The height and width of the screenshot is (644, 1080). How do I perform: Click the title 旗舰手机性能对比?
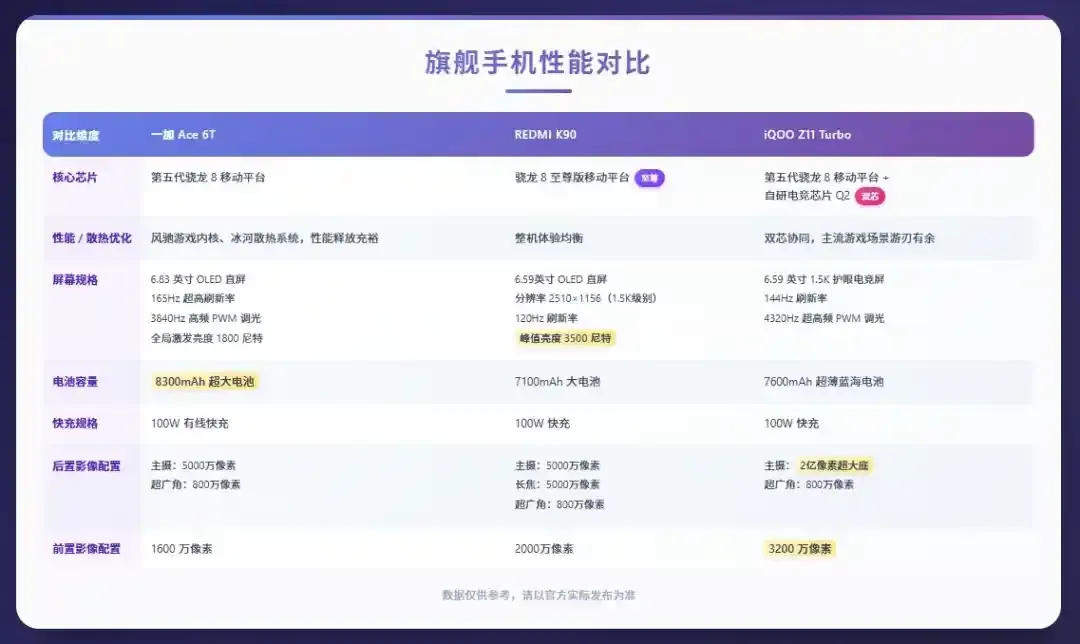click(x=538, y=63)
